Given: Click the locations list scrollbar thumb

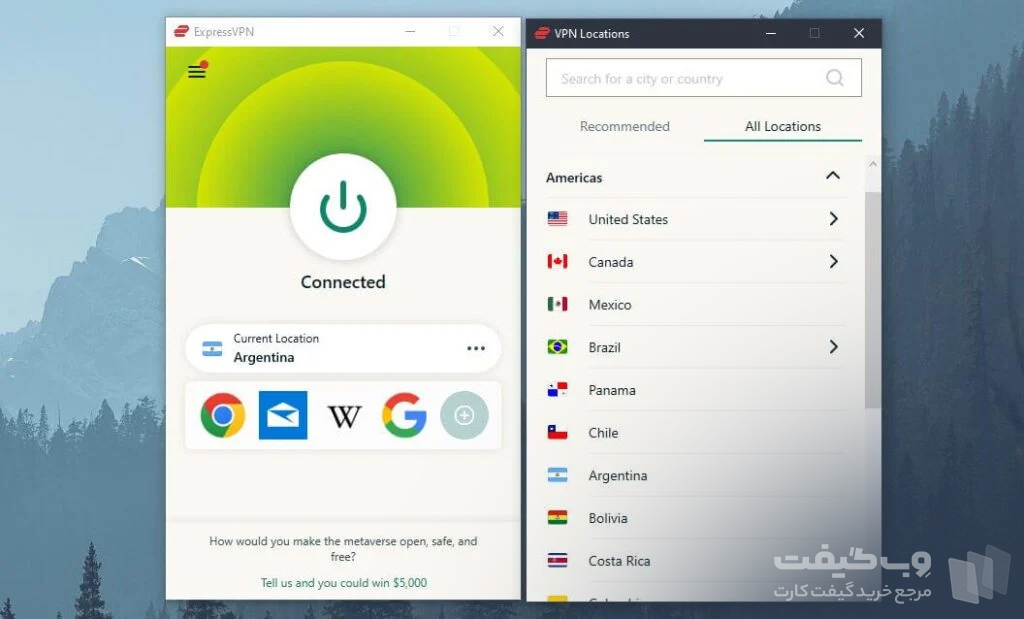Looking at the screenshot, I should (872, 300).
